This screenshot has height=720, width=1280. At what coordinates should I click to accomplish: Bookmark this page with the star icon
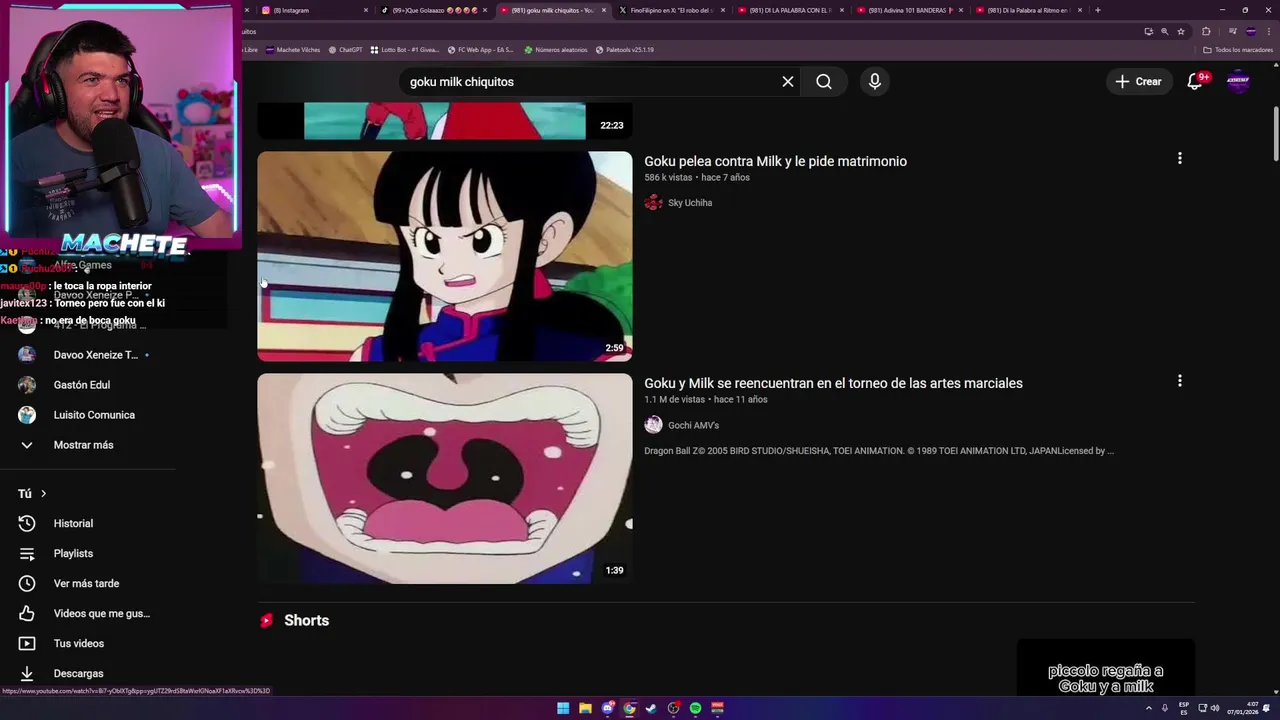pyautogui.click(x=1181, y=31)
